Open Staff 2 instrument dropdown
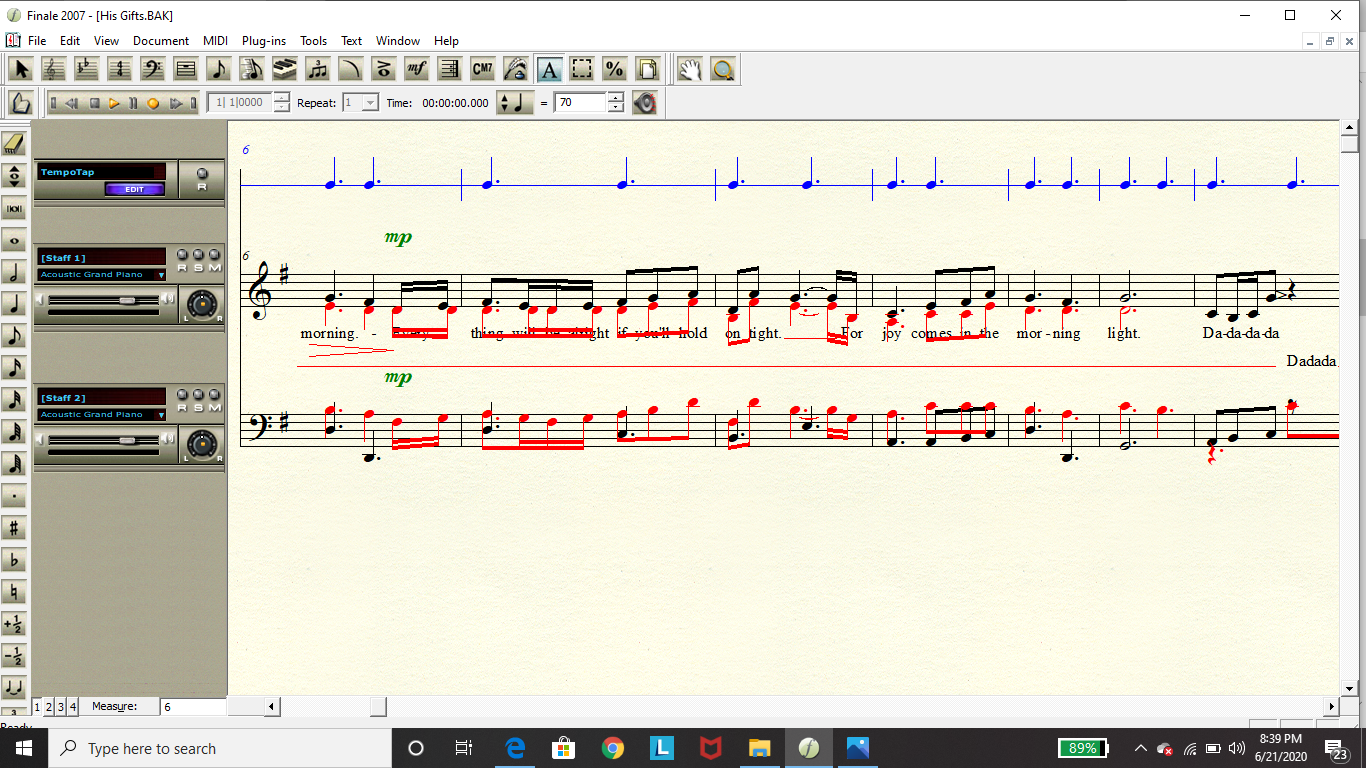The height and width of the screenshot is (768, 1366). 161,415
